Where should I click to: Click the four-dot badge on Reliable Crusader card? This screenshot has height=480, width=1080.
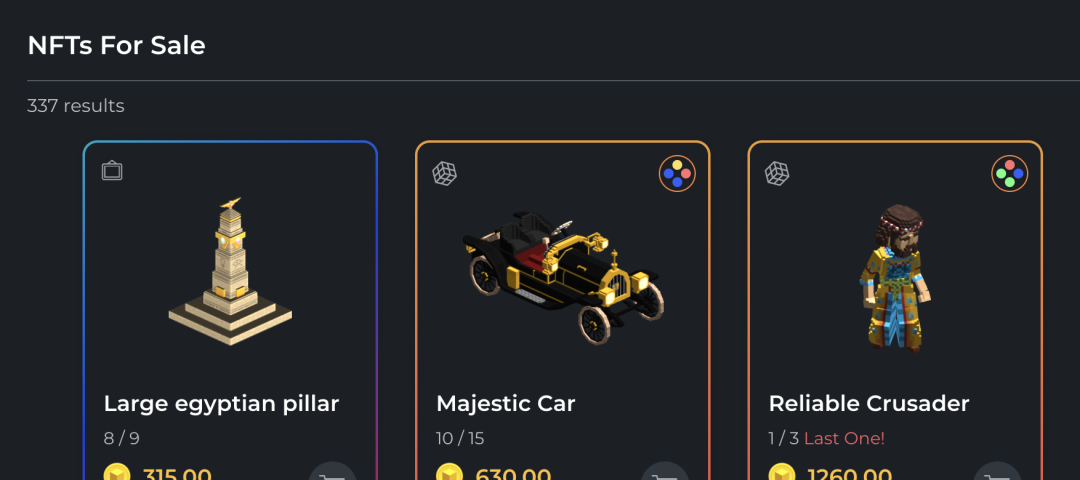coord(1010,174)
